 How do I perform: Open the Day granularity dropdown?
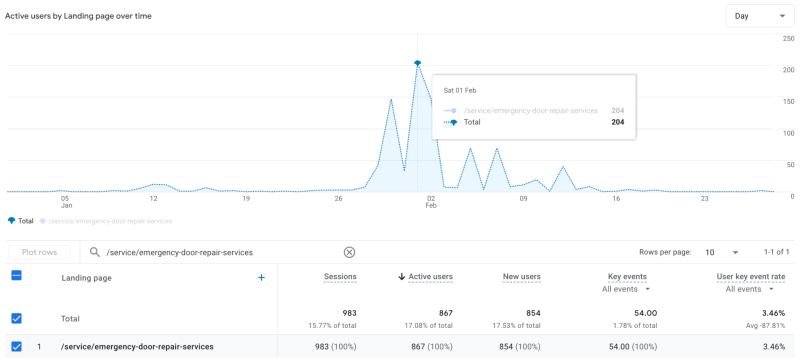(x=760, y=16)
